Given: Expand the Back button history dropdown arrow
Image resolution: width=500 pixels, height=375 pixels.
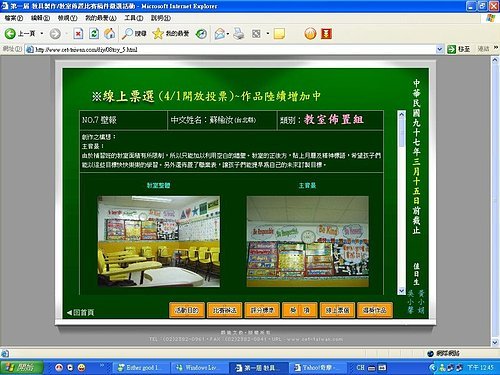Looking at the screenshot, I should [x=42, y=34].
